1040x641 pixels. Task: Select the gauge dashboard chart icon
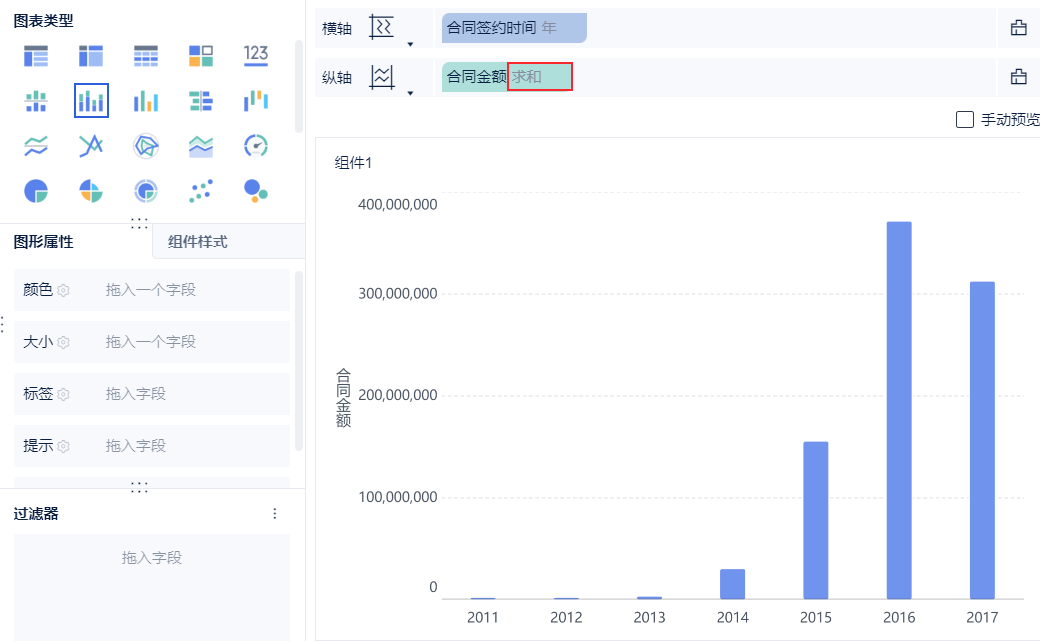pyautogui.click(x=256, y=146)
